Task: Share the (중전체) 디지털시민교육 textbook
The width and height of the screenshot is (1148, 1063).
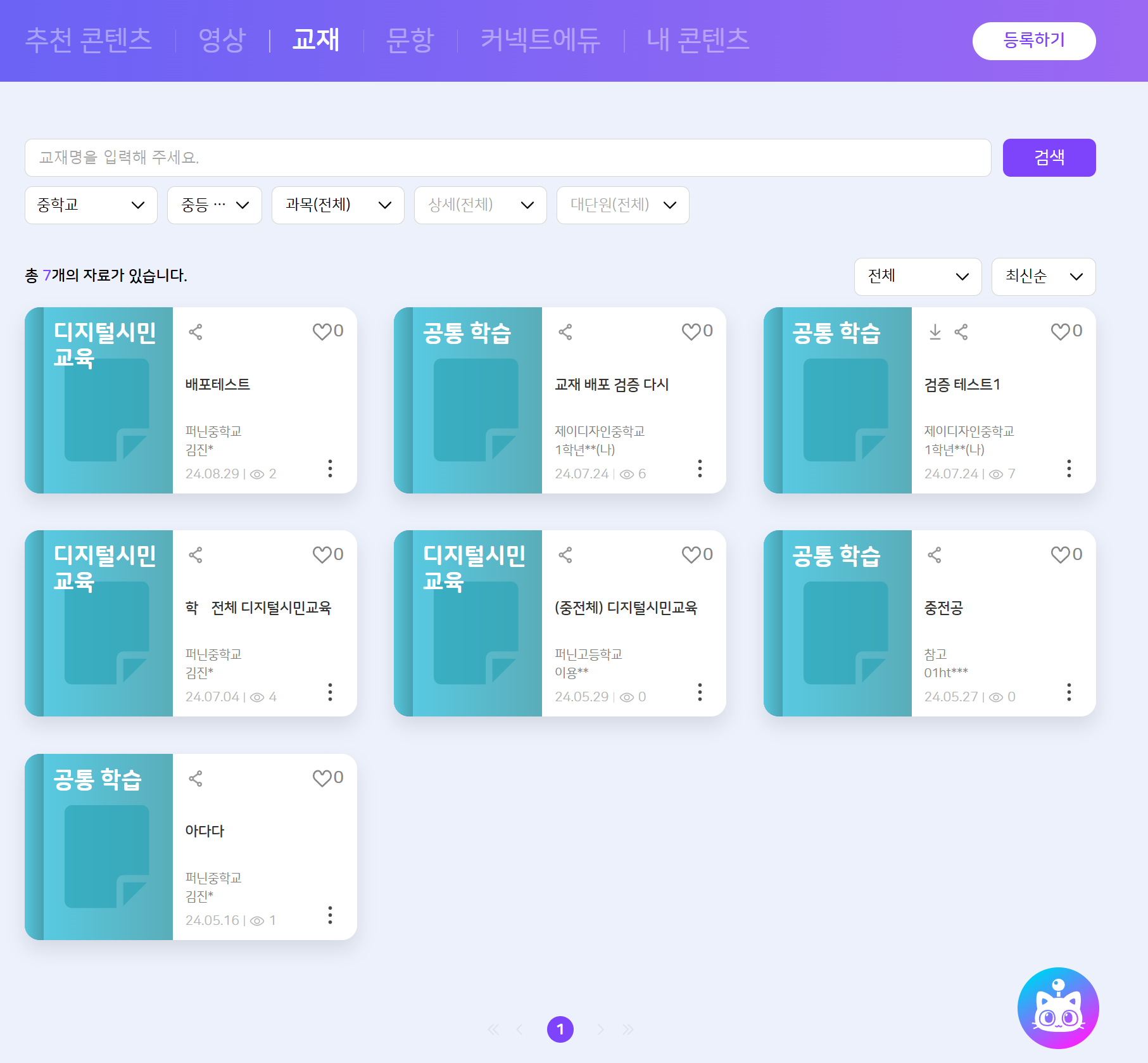Action: (565, 556)
